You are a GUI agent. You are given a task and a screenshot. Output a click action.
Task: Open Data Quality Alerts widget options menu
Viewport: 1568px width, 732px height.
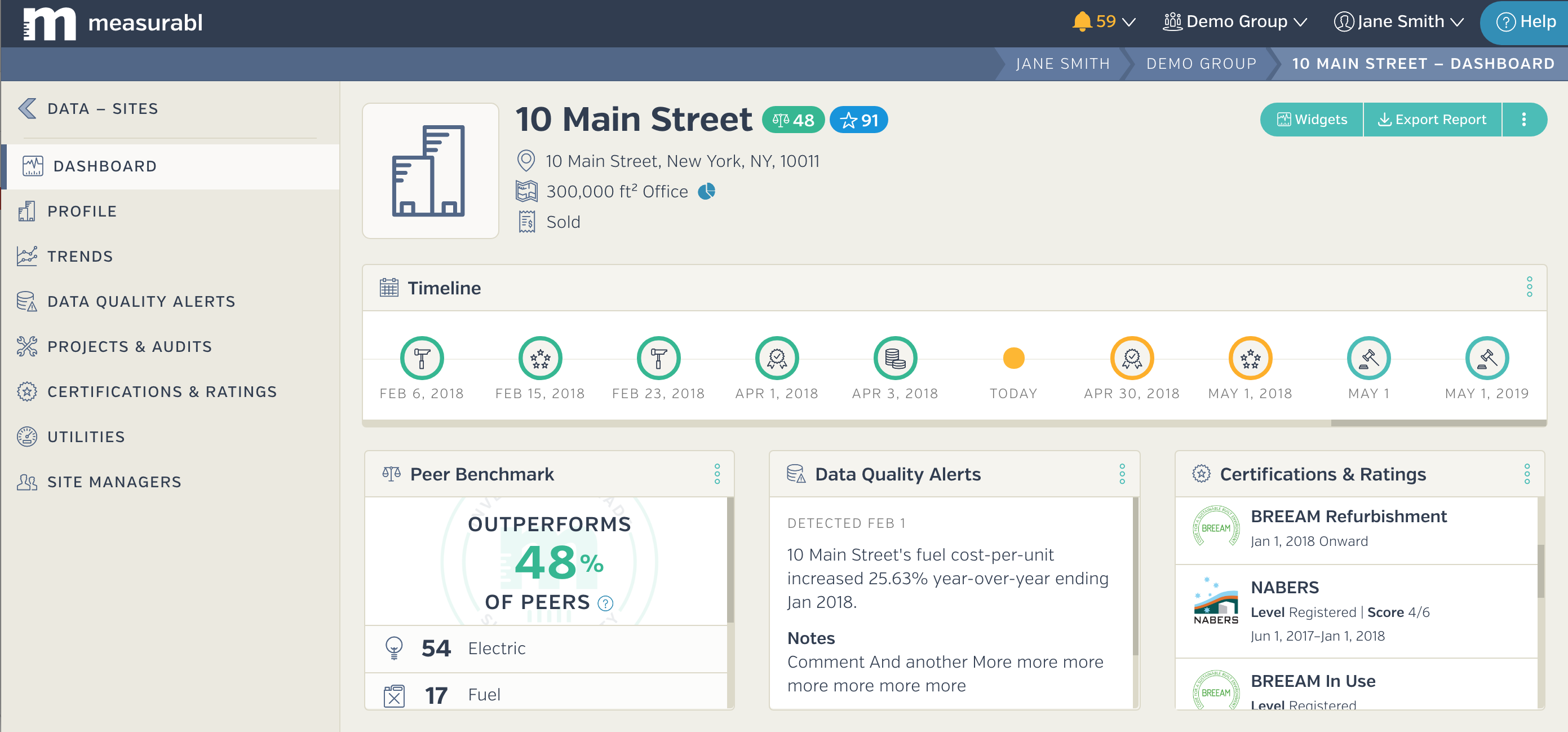(x=1122, y=474)
